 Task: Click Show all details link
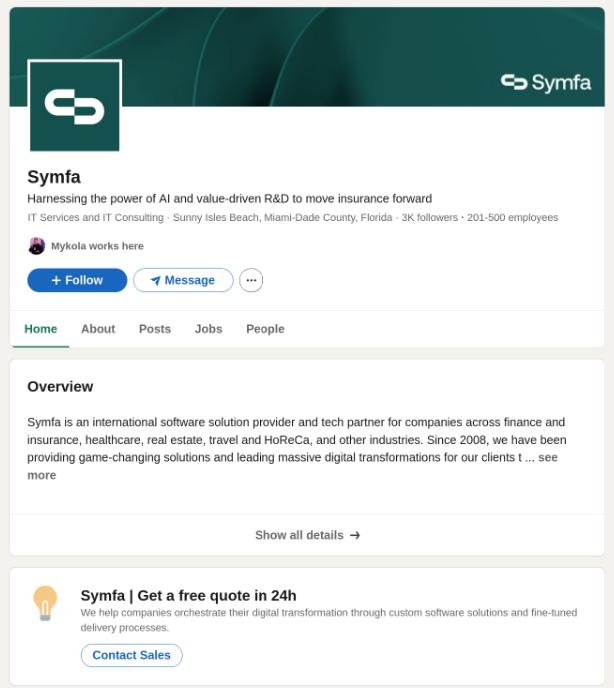[x=299, y=535]
